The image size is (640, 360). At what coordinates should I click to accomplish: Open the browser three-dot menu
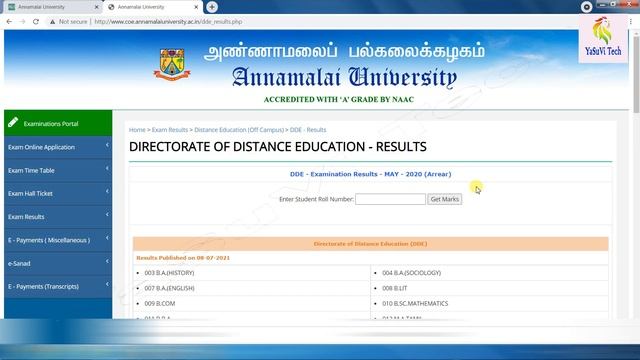pos(631,22)
